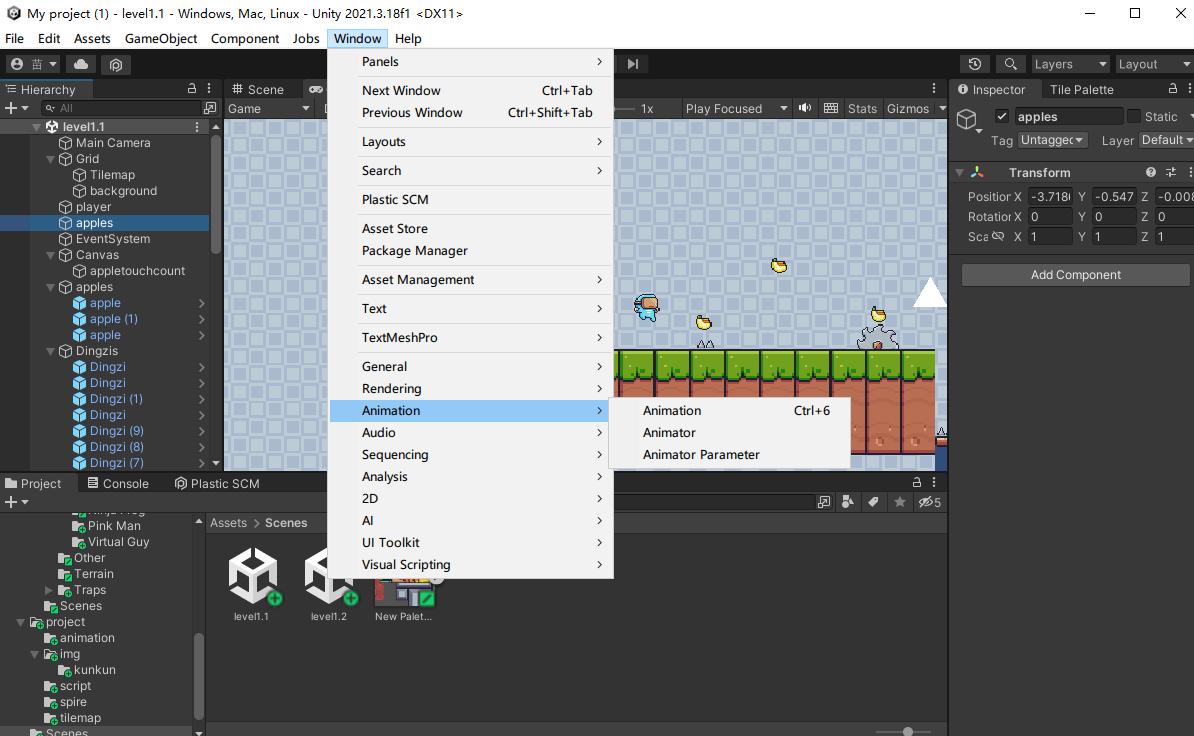Screen dimensions: 1194x736
Task: Click the plus icon in the Hierarchy panel
Action: click(x=10, y=107)
